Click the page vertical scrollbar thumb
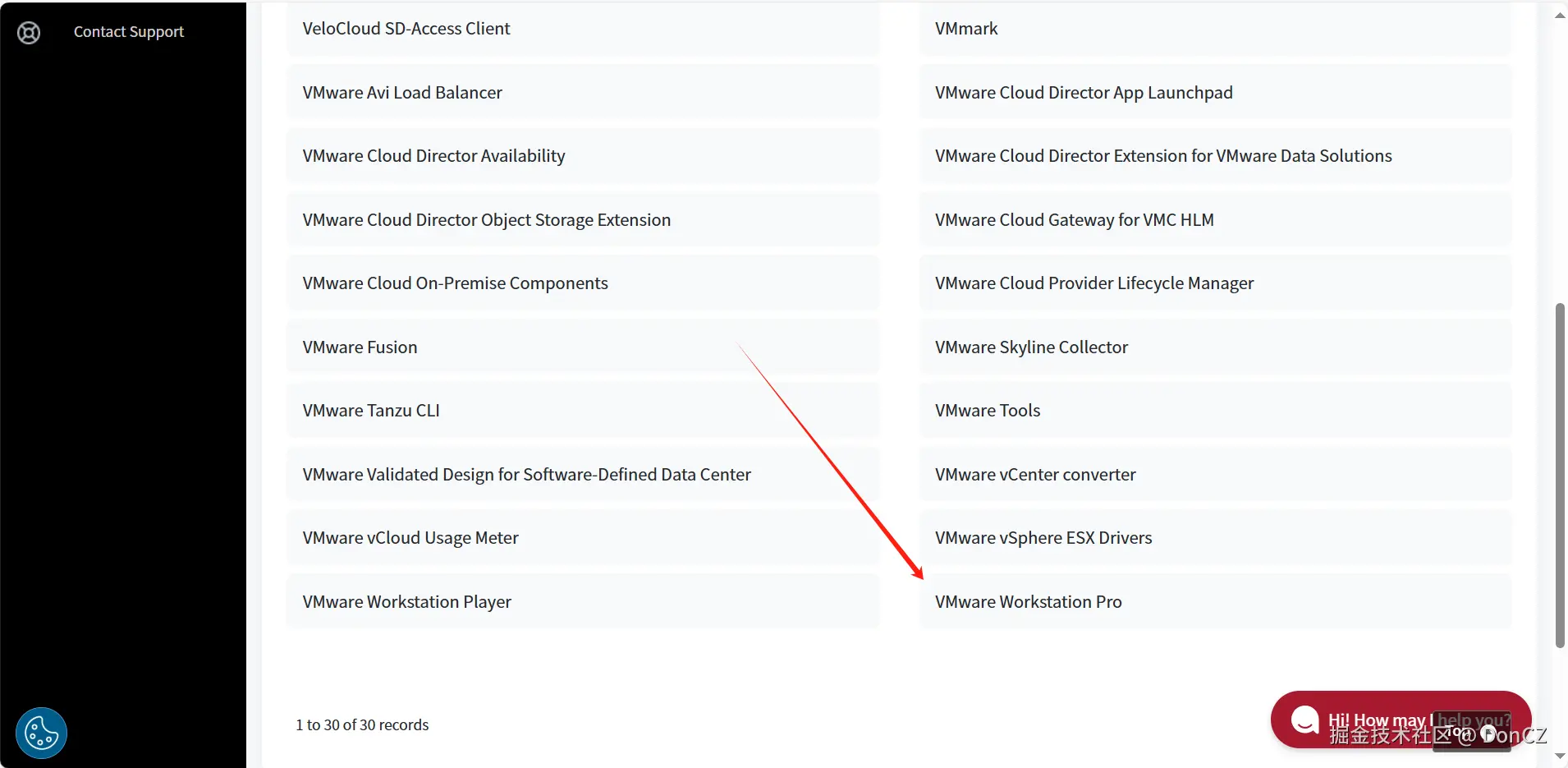 coord(1560,475)
